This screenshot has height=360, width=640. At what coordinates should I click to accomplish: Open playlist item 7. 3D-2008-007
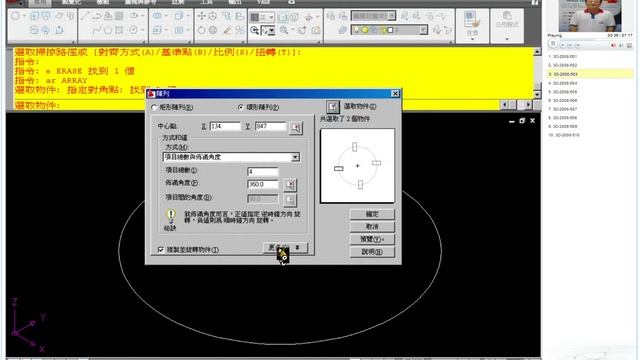point(562,109)
